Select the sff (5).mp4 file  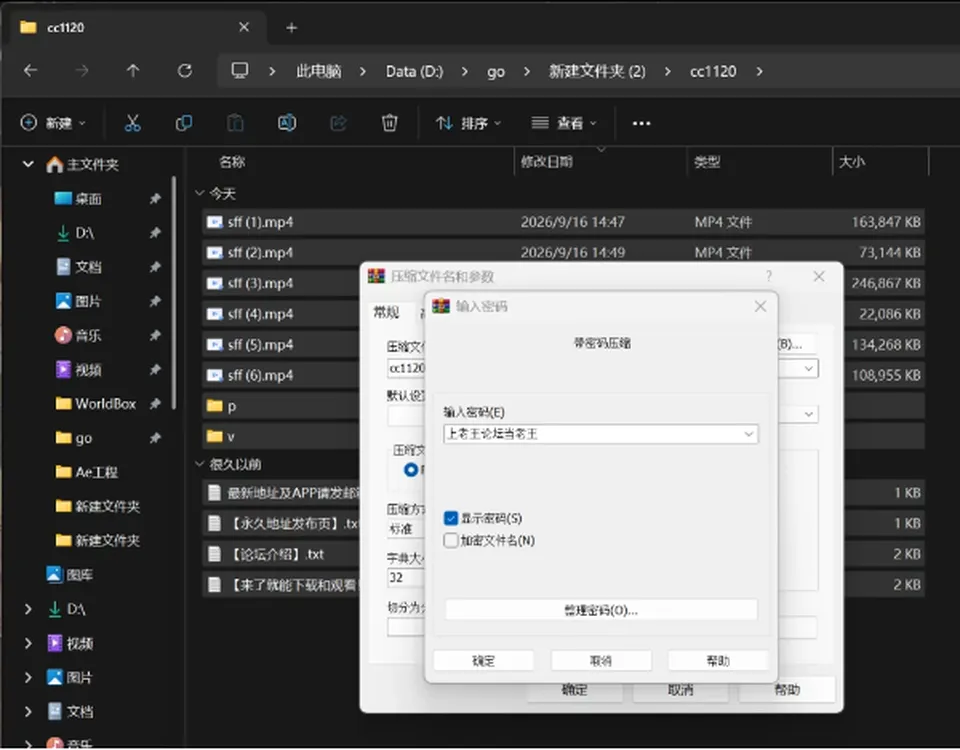[x=282, y=344]
